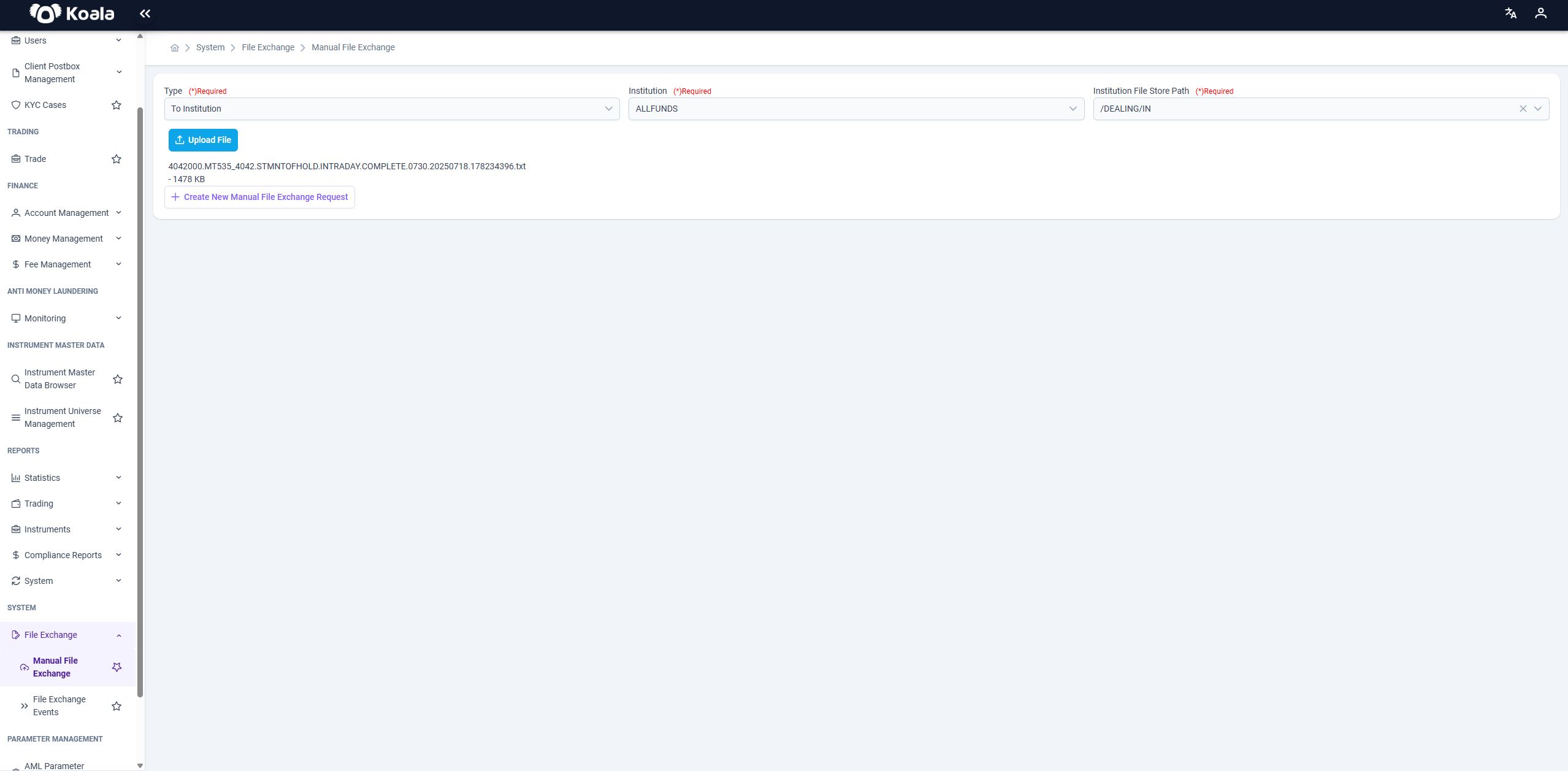This screenshot has width=1568, height=771.
Task: Go to the home breadcrumb icon
Action: click(x=175, y=48)
